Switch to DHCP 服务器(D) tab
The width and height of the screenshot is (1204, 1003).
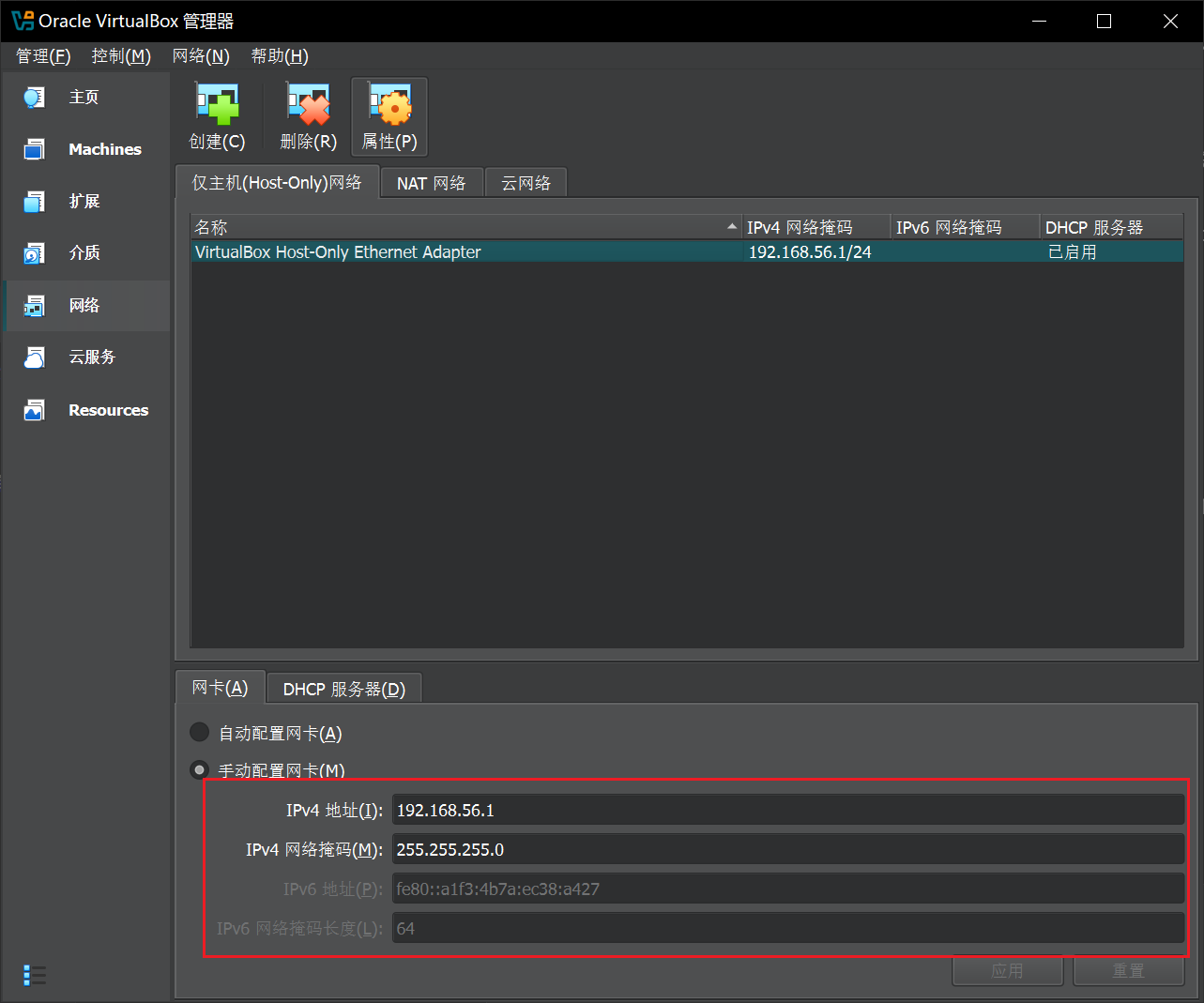[344, 690]
